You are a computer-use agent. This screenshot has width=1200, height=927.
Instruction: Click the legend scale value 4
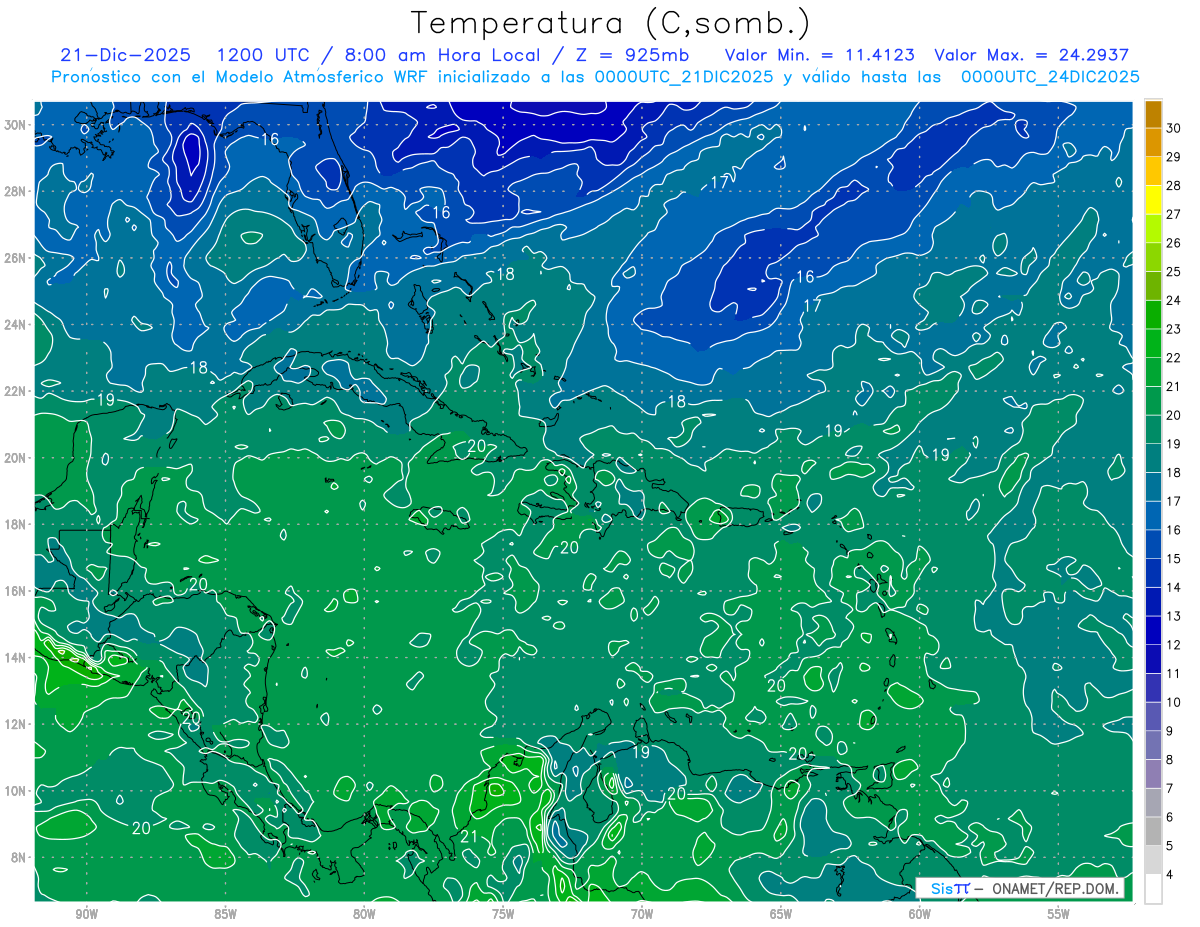[x=1170, y=875]
